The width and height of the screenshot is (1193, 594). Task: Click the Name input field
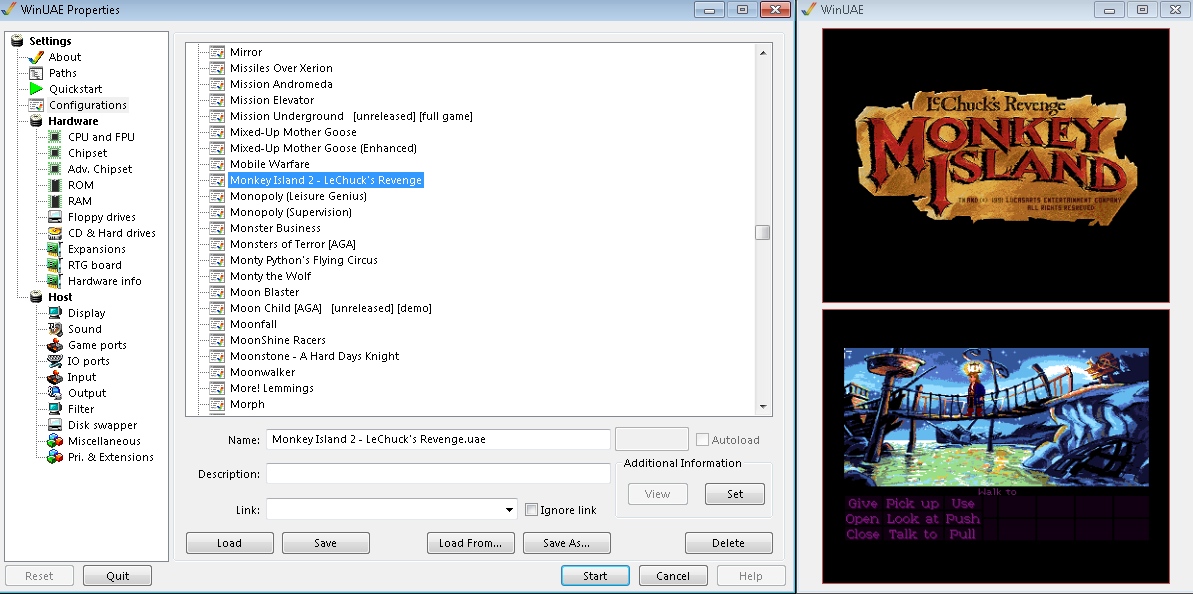tap(438, 440)
